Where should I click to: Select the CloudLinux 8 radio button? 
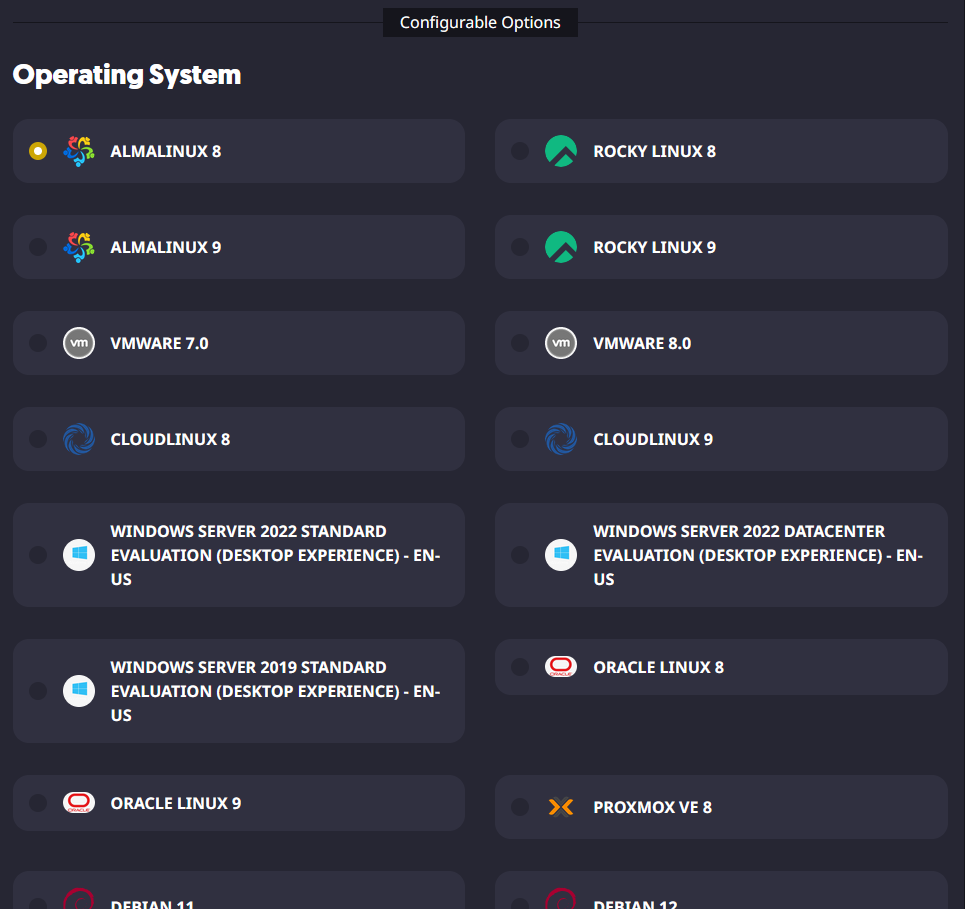click(38, 439)
